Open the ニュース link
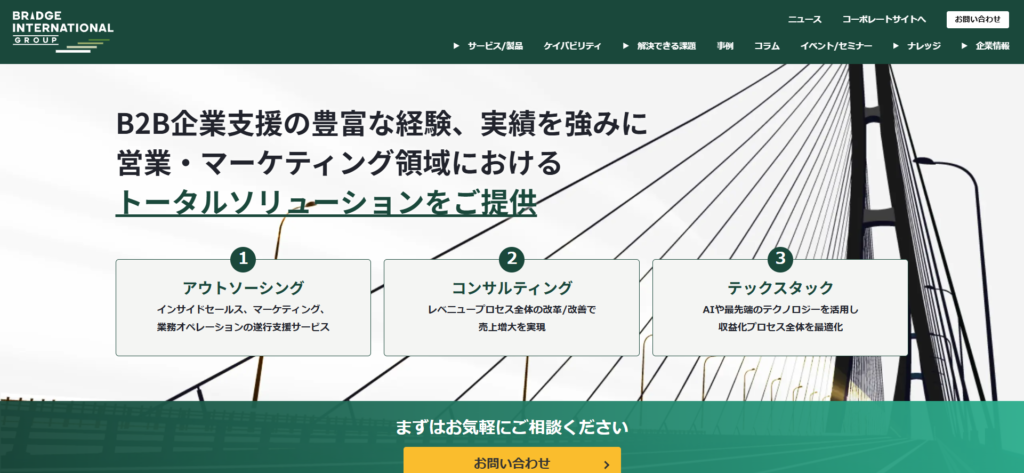This screenshot has height=473, width=1024. (804, 19)
